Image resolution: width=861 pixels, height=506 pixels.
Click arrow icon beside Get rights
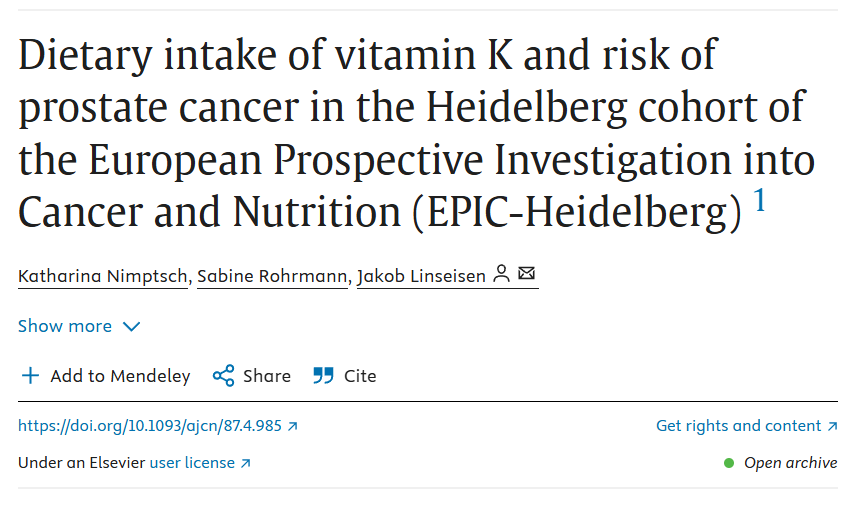[832, 426]
